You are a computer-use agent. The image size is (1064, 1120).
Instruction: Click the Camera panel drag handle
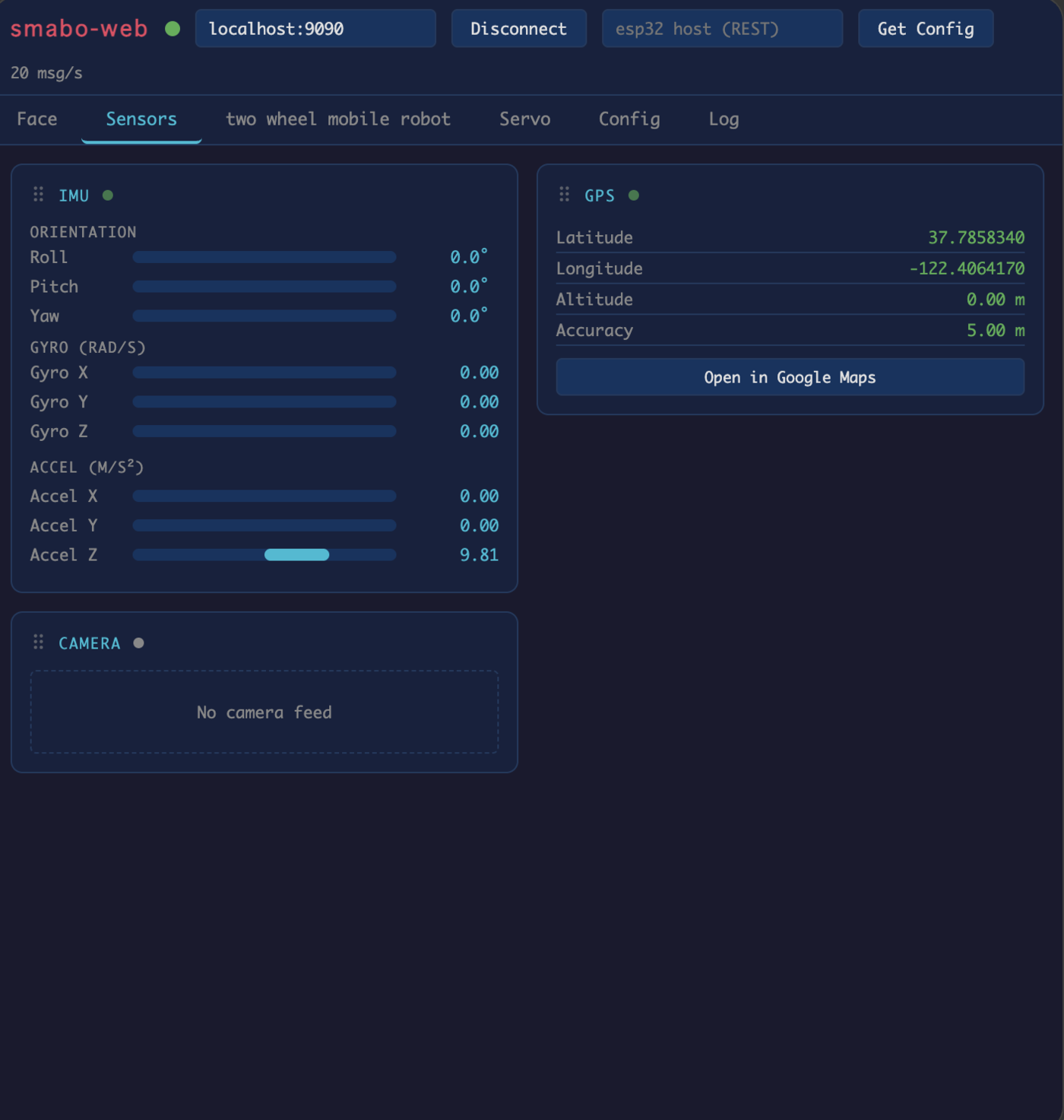click(x=38, y=642)
